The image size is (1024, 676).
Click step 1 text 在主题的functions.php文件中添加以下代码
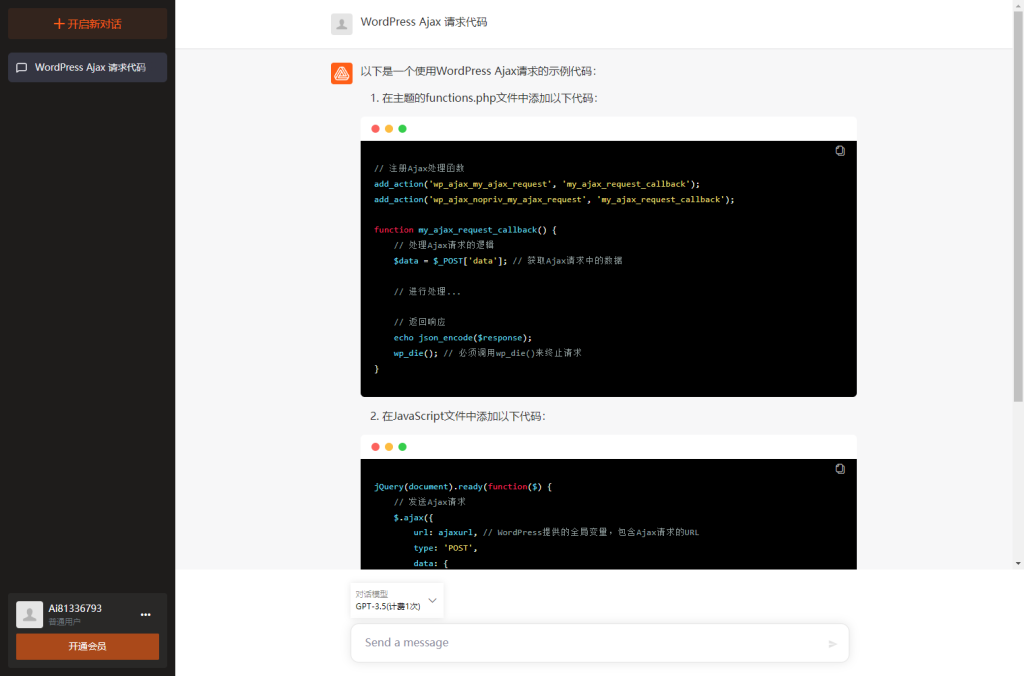tap(489, 98)
